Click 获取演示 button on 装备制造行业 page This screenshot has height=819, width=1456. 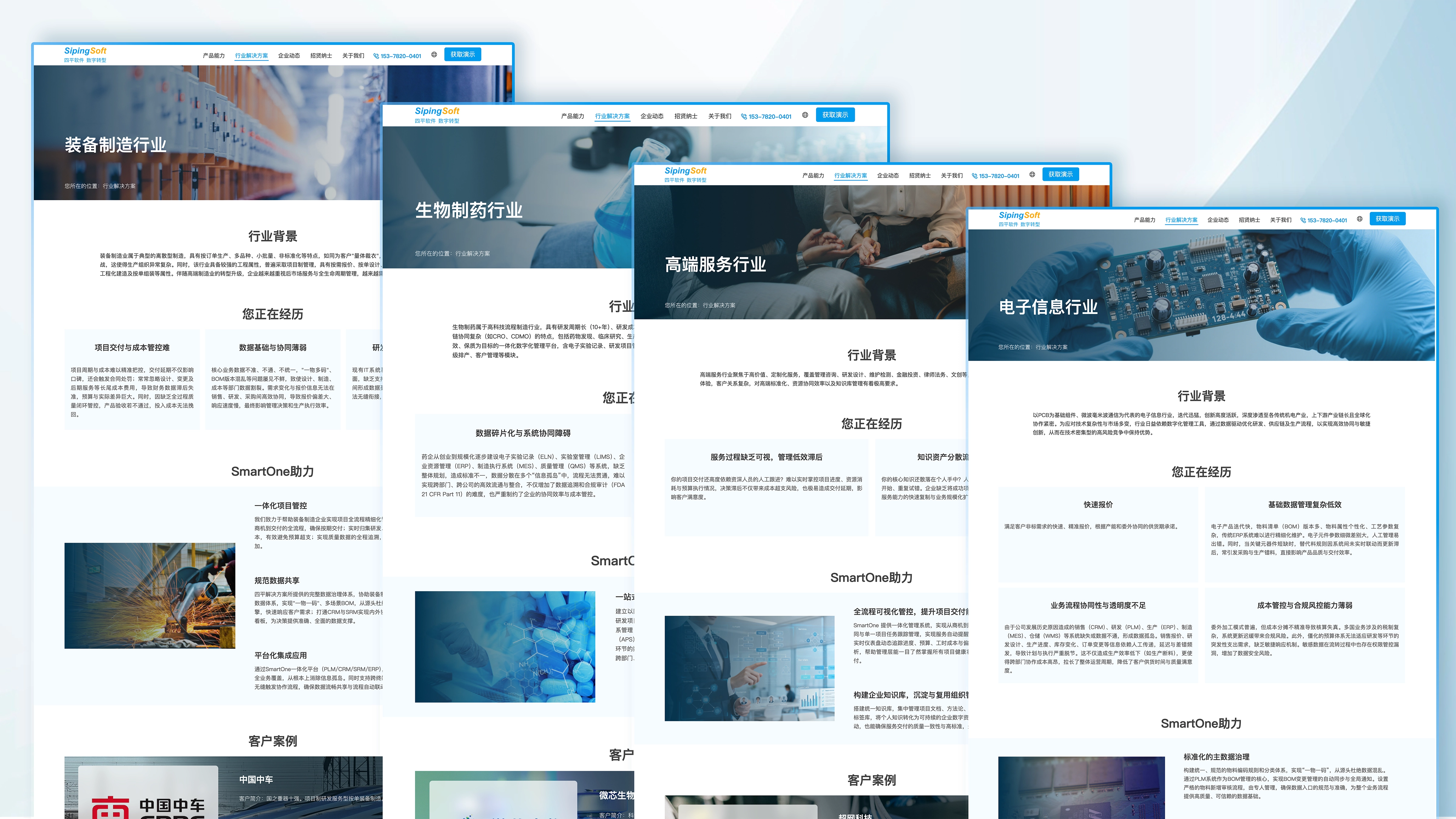pyautogui.click(x=462, y=55)
